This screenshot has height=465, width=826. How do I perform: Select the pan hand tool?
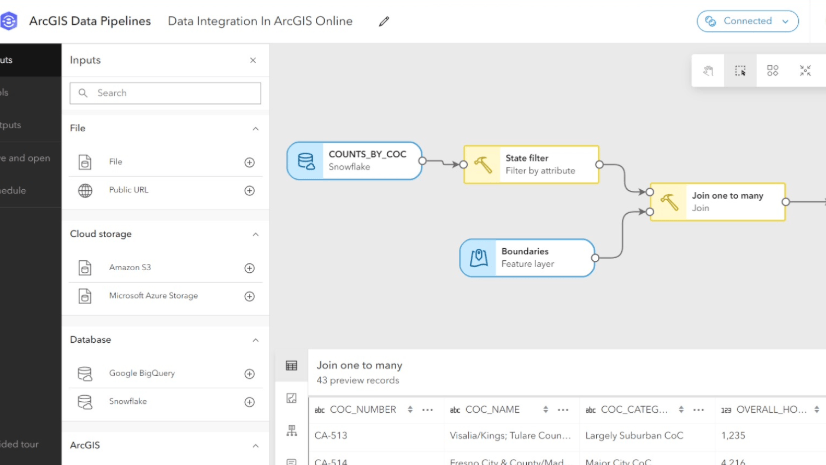[708, 71]
